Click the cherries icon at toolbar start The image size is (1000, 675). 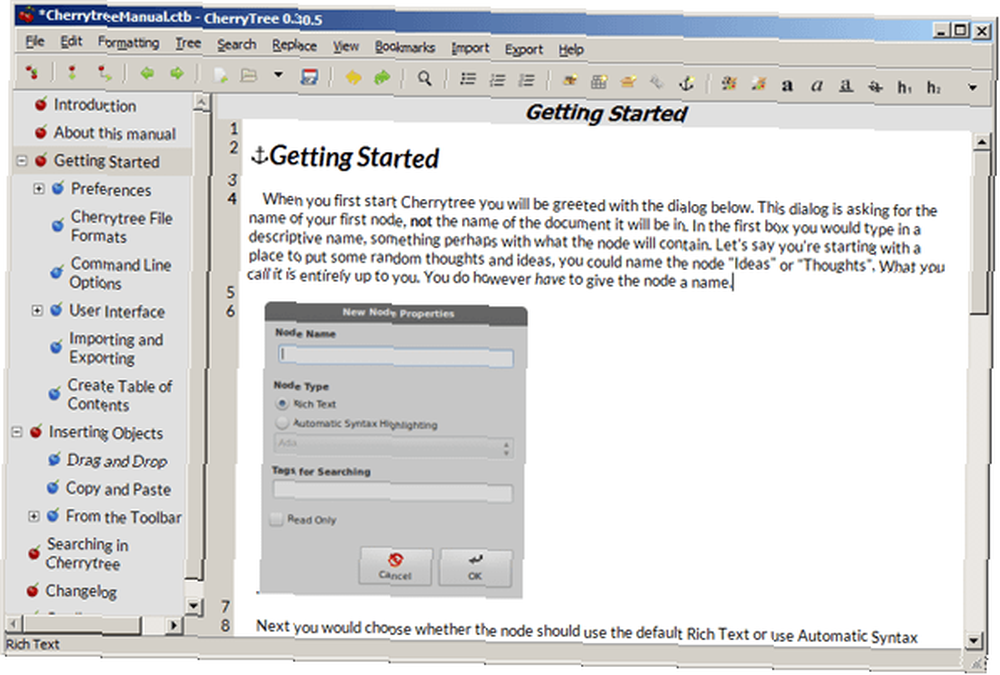(31, 73)
